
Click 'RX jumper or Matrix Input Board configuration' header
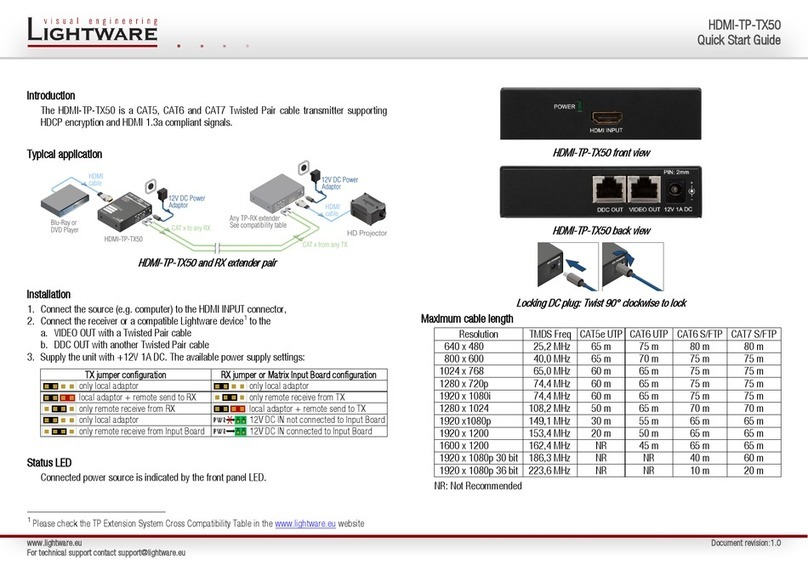coord(299,375)
